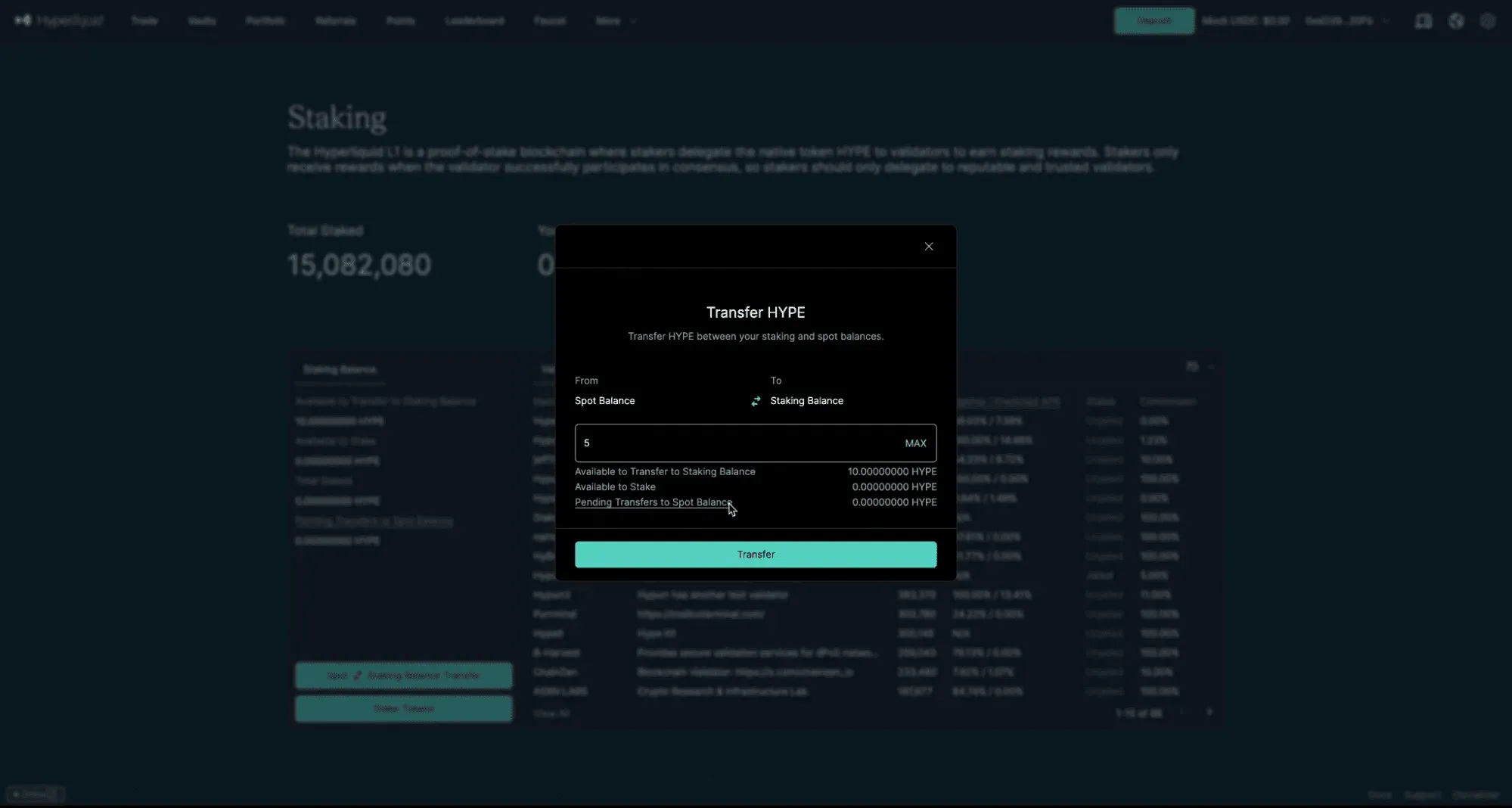This screenshot has width=1512, height=808.
Task: Click the Available to Stake label in dialog
Action: [615, 487]
